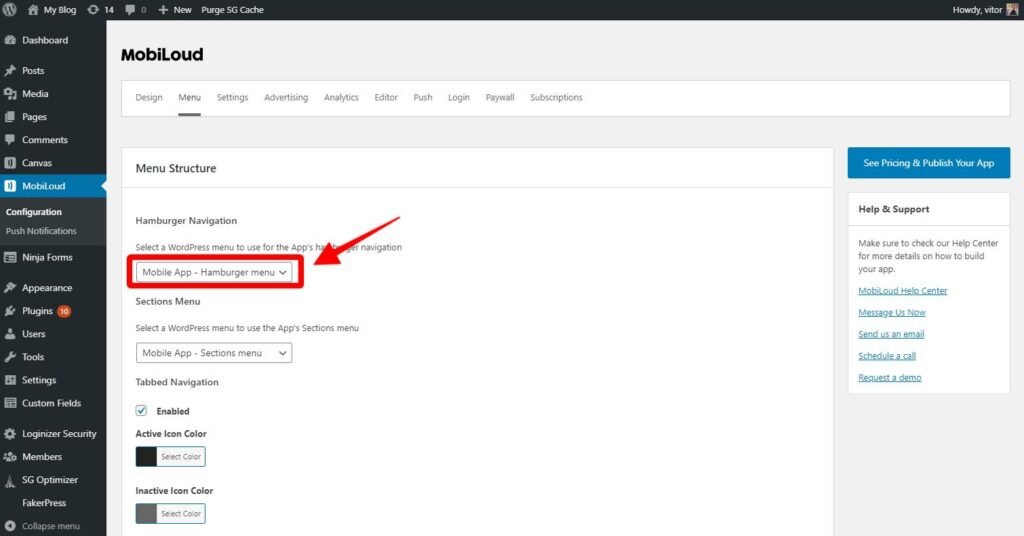Click the Ninja Forms icon

click(x=10, y=257)
